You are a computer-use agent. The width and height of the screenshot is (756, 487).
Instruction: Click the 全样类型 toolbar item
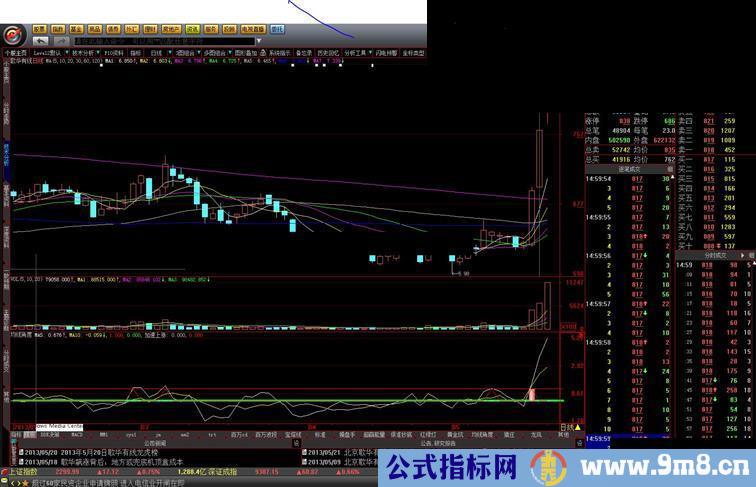pos(413,53)
